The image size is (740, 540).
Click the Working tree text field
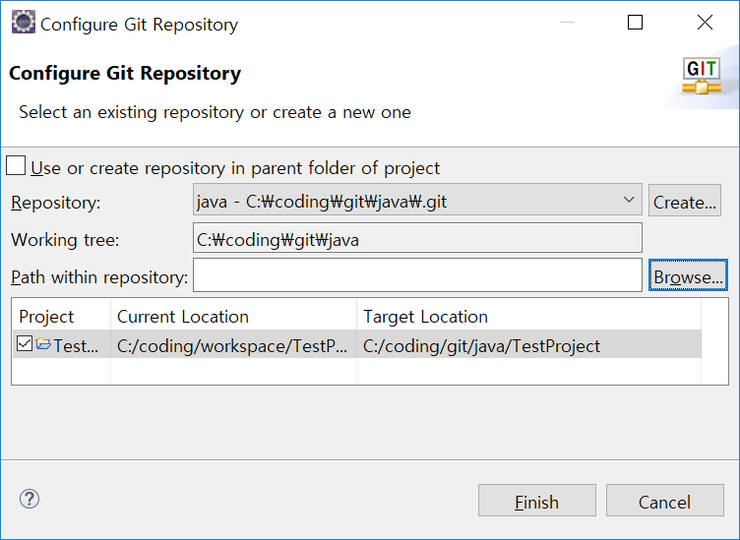pos(417,239)
